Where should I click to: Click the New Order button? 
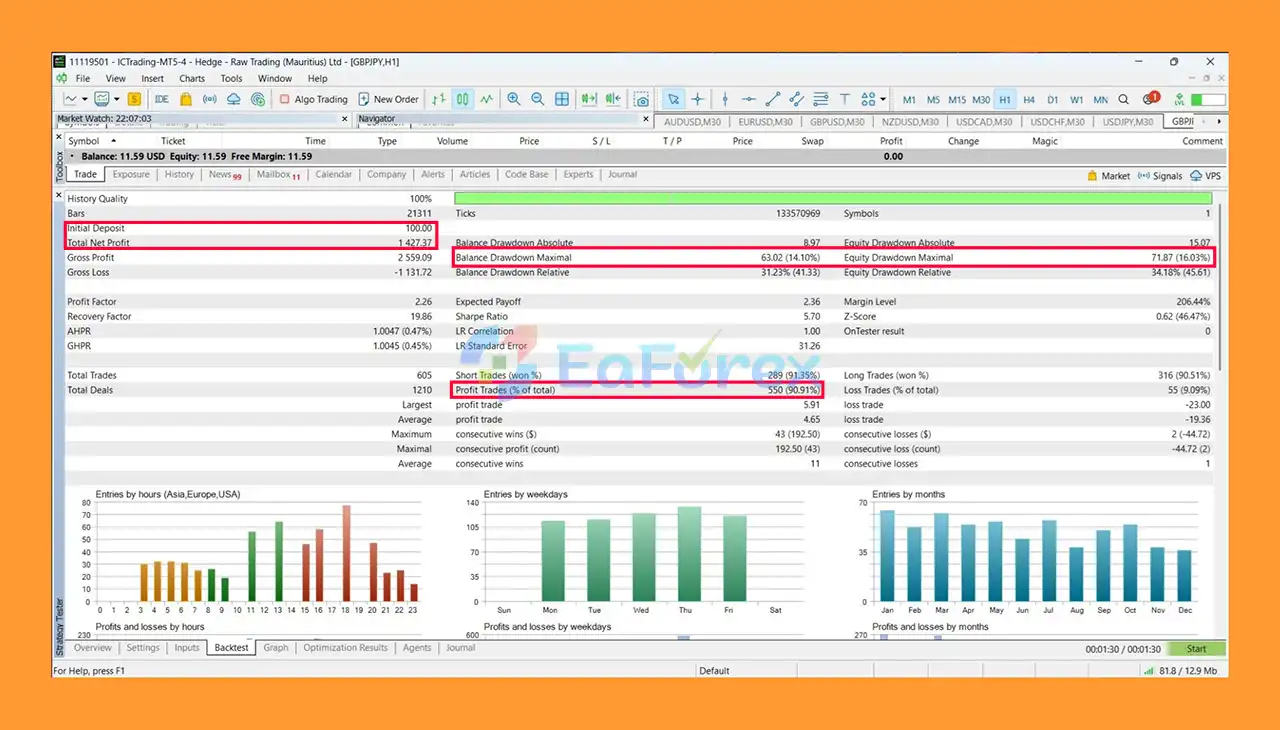[x=387, y=99]
